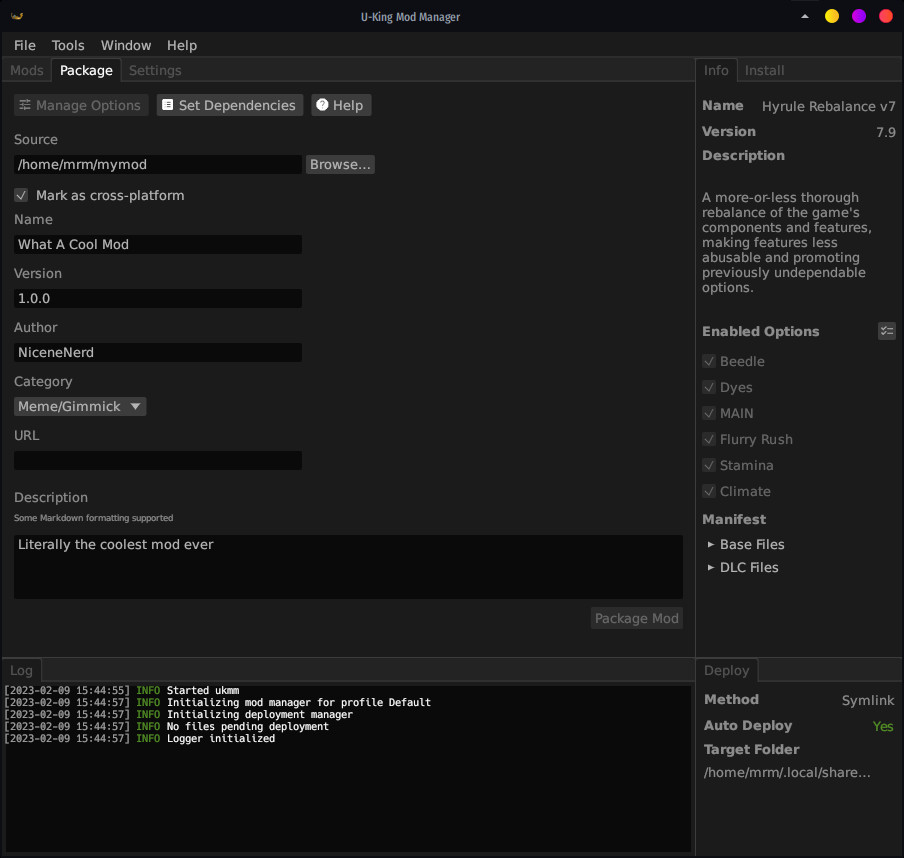Viewport: 904px width, 858px height.
Task: Click the Browse button for Source
Action: [340, 164]
